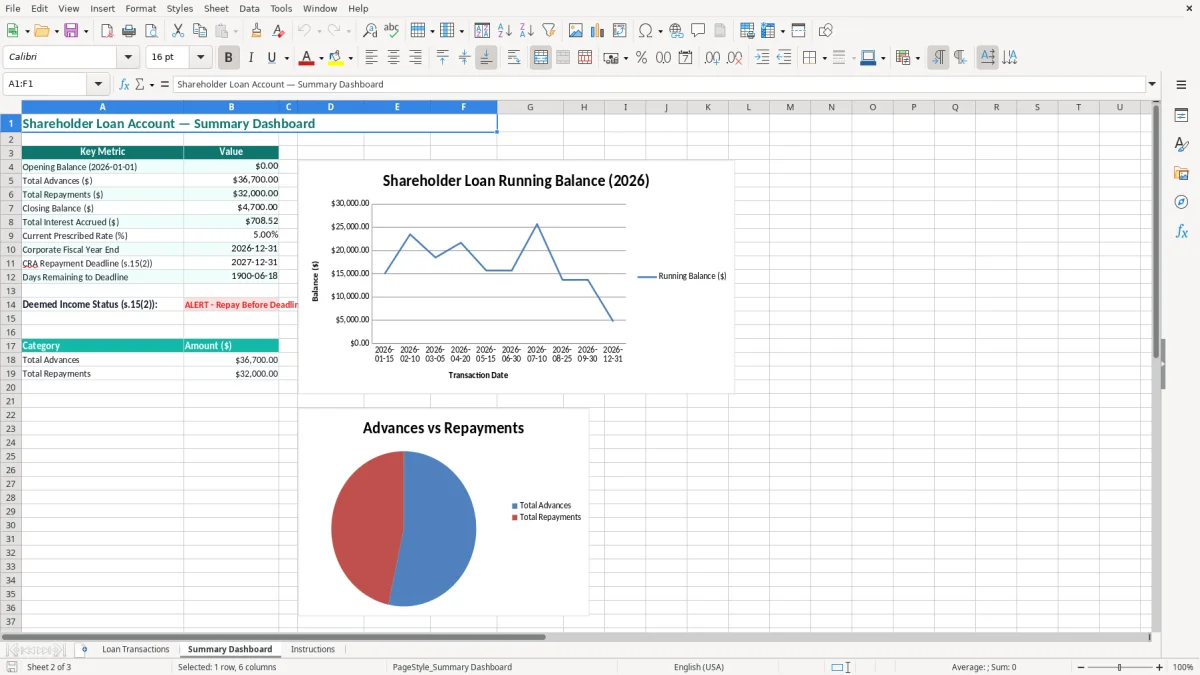The height and width of the screenshot is (675, 1200).
Task: Apply the yellow background color swatch
Action: [336, 58]
